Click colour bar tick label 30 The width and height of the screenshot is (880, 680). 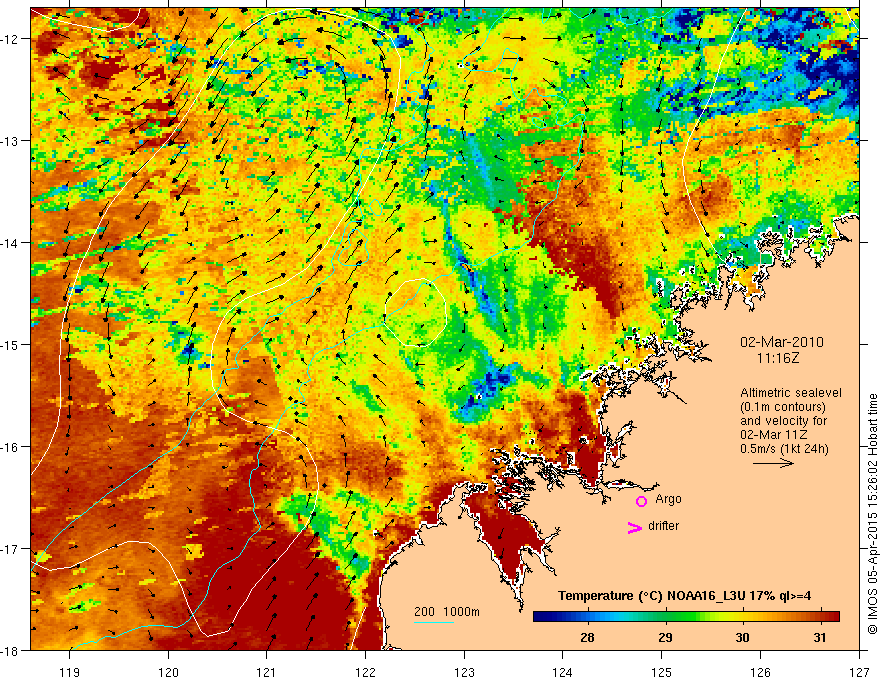click(x=742, y=637)
